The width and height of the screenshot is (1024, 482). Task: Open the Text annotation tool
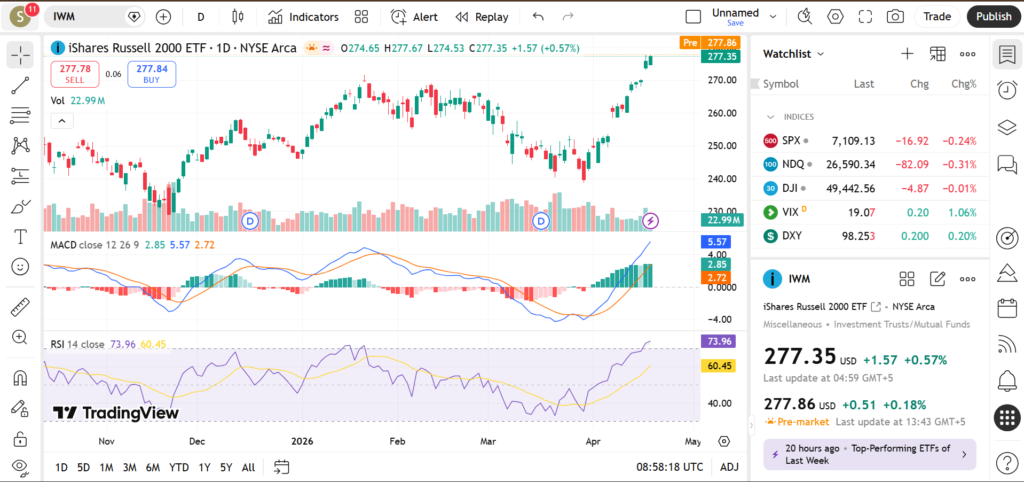click(20, 237)
